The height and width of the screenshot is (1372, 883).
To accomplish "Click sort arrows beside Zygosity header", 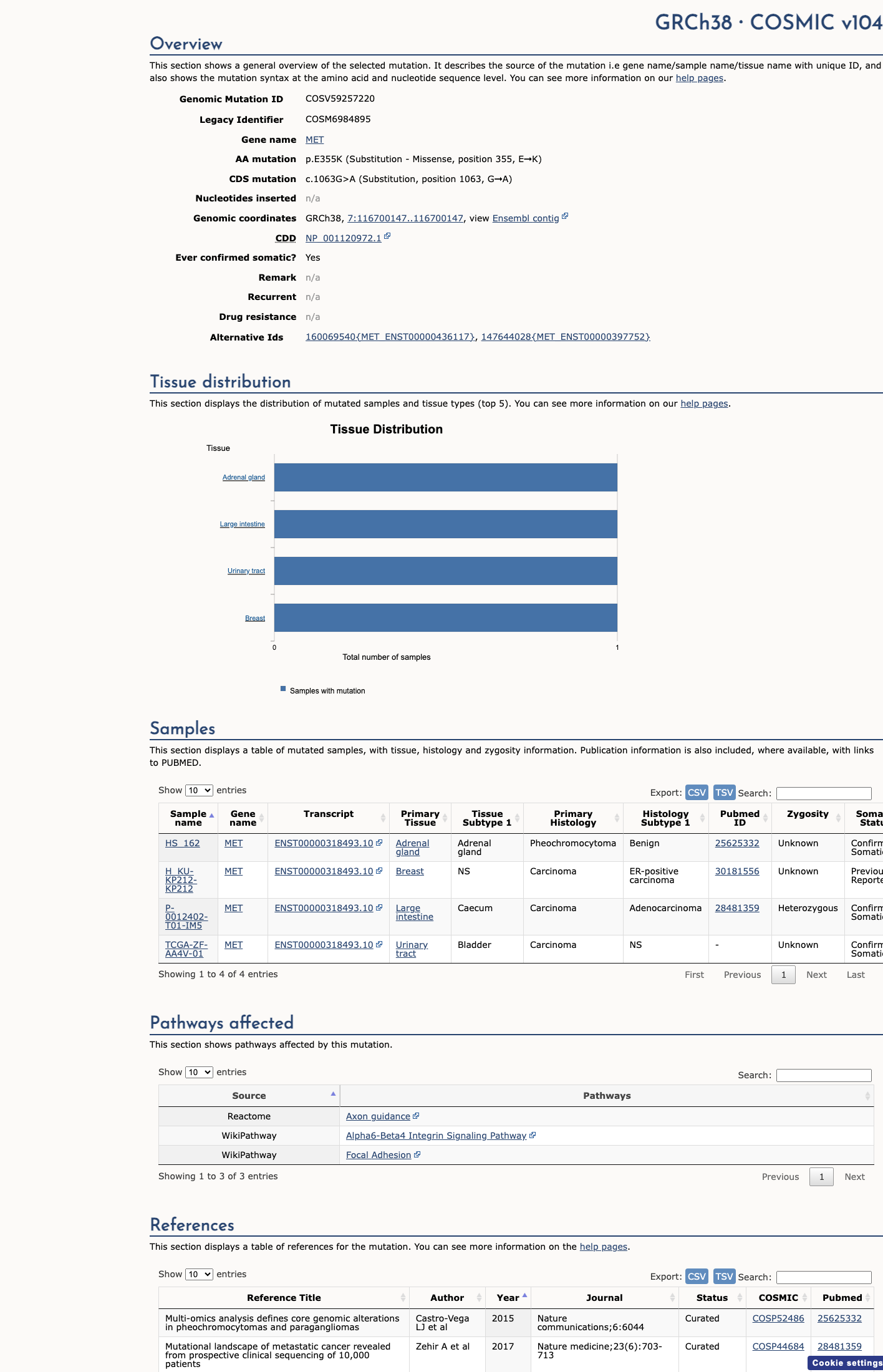I will (838, 818).
